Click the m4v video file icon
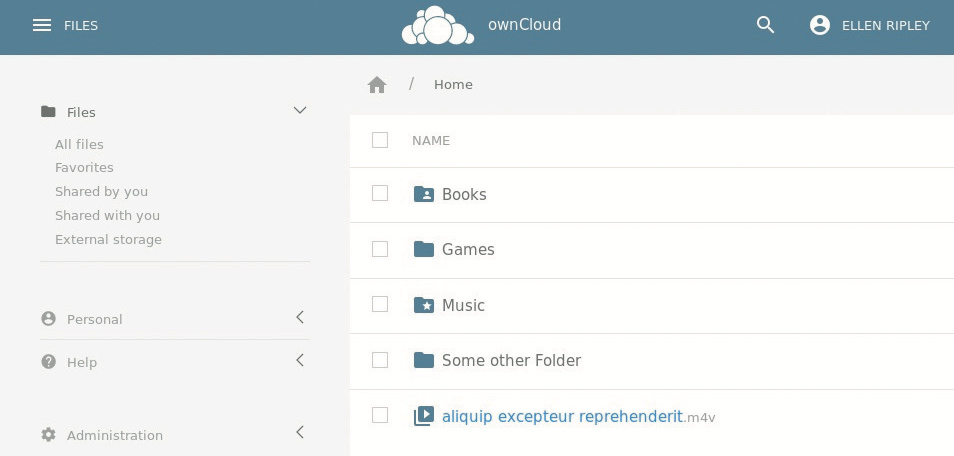 pos(424,416)
